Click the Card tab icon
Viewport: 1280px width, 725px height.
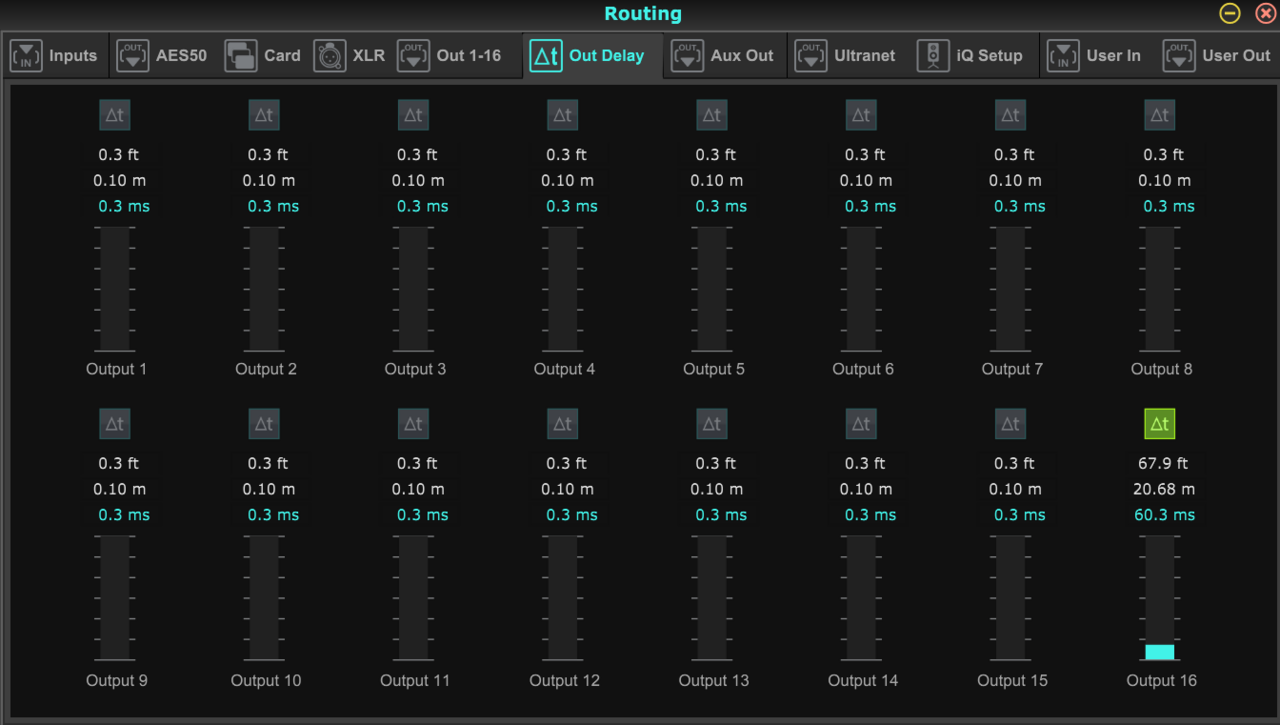[x=241, y=56]
